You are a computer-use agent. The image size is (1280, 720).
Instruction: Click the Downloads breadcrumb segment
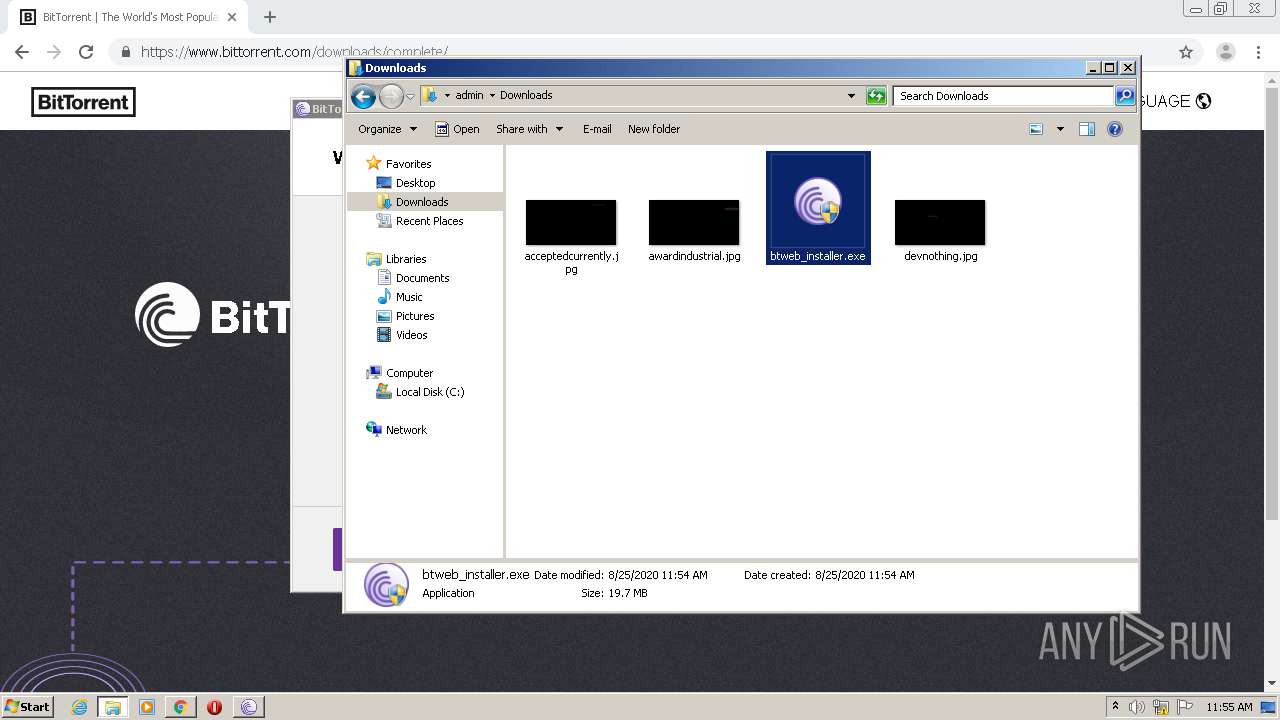point(526,96)
